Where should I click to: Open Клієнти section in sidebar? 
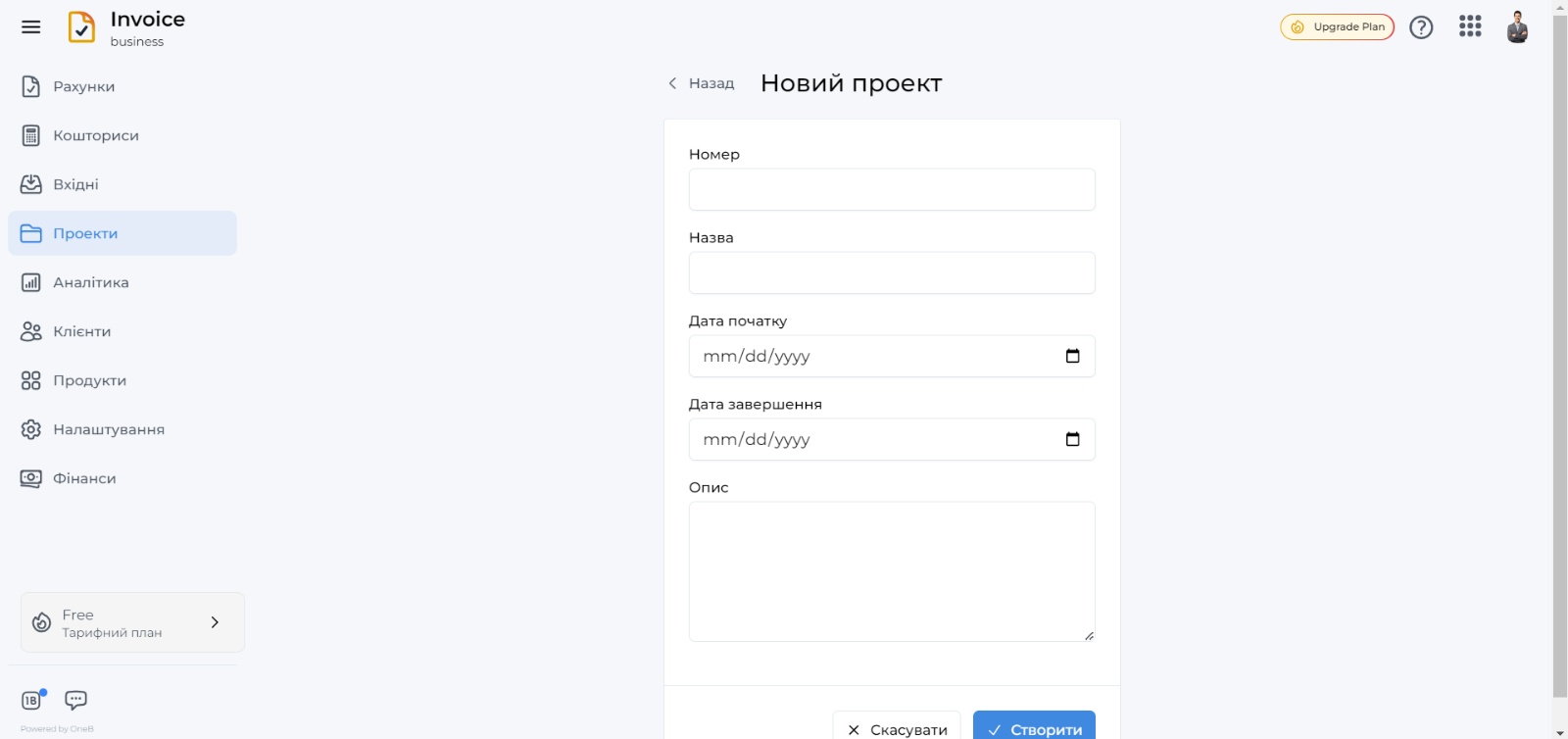81,331
